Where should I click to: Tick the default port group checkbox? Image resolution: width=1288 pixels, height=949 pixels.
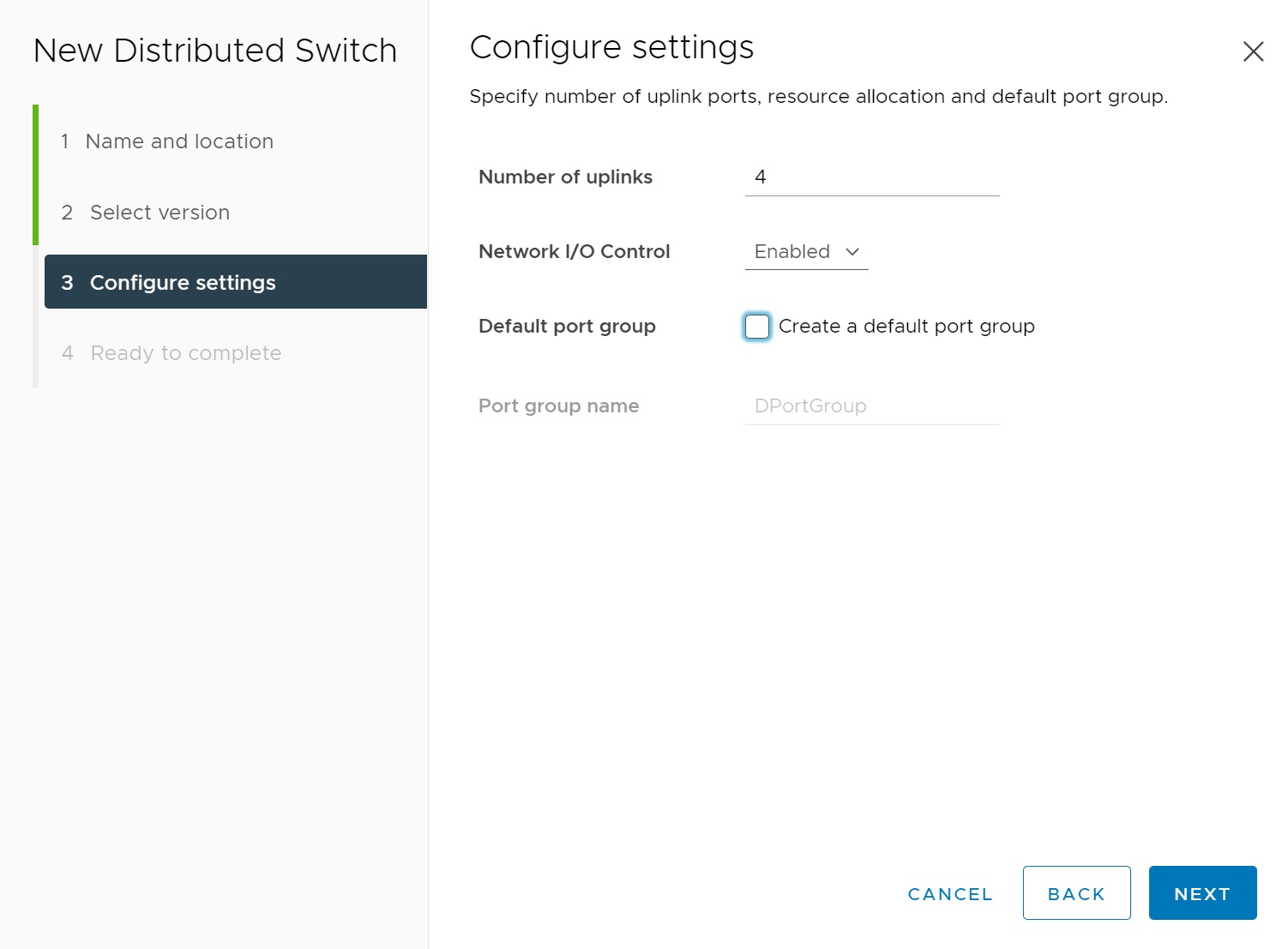pyautogui.click(x=757, y=327)
